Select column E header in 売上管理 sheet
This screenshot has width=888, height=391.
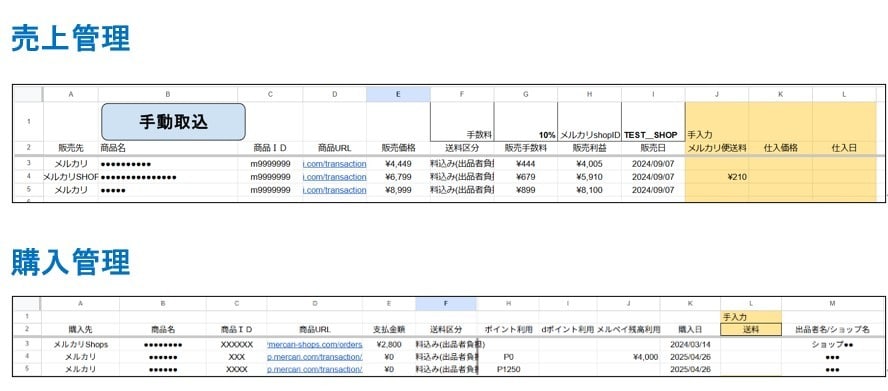click(x=398, y=95)
